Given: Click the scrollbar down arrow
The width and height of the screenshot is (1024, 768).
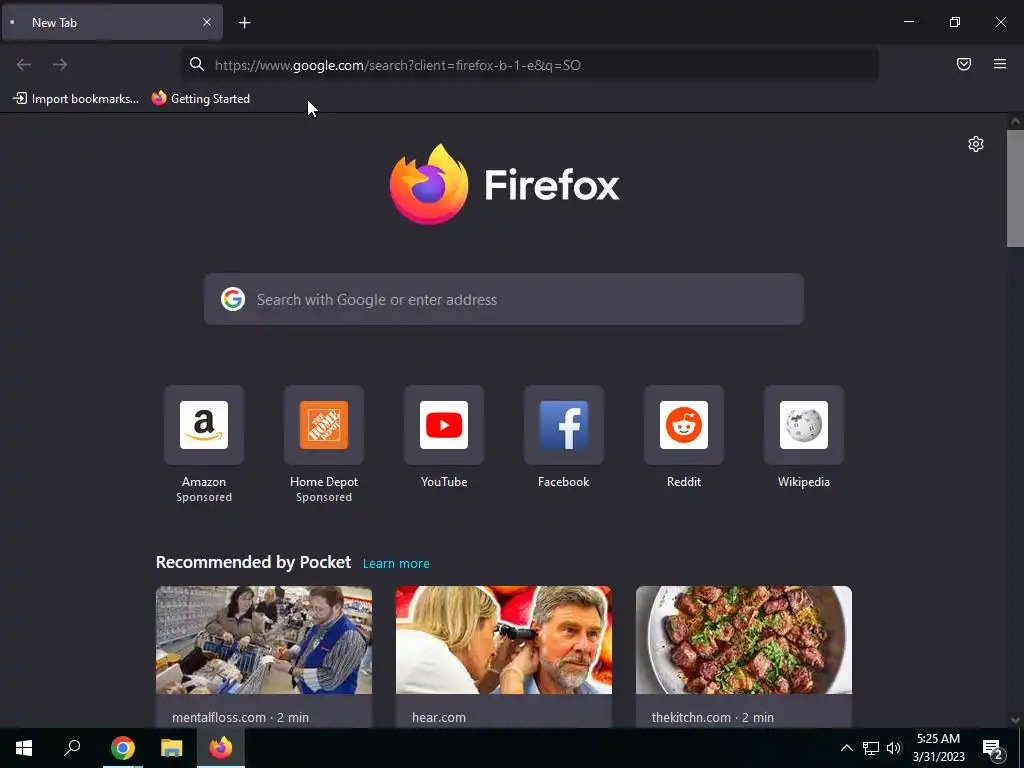Looking at the screenshot, I should [x=1015, y=720].
